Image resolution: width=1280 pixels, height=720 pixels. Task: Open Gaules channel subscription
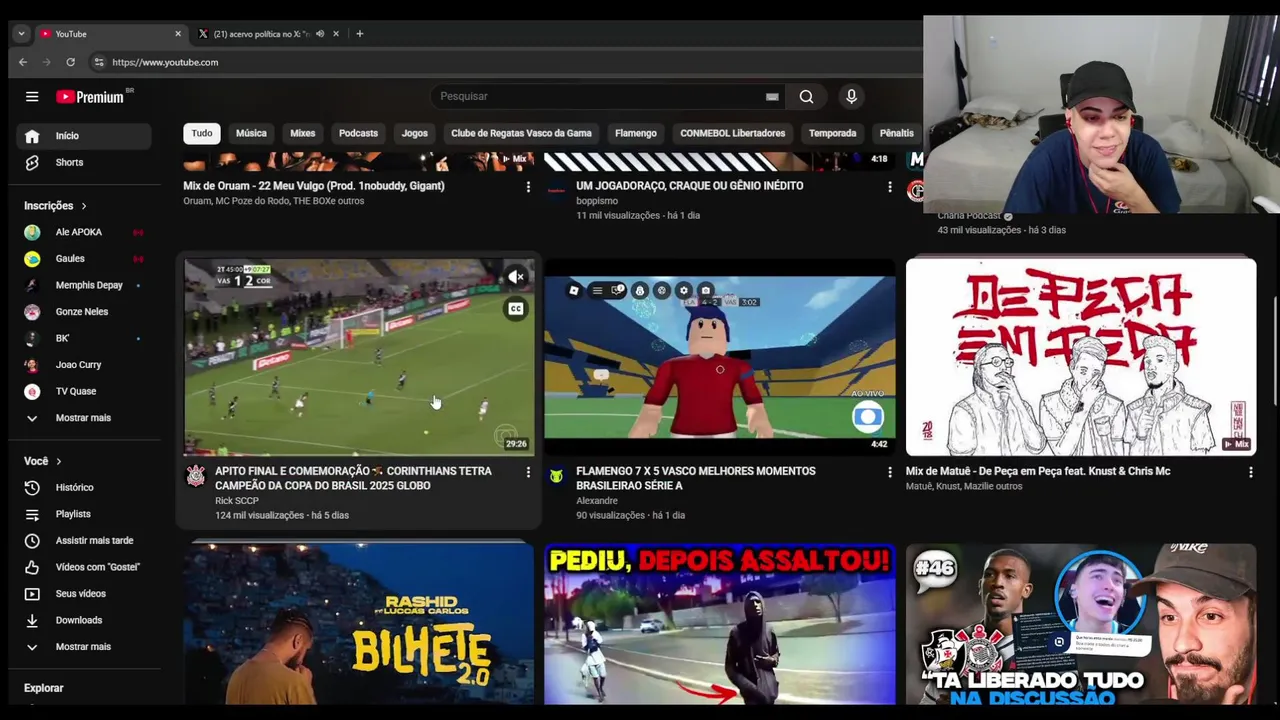coord(84,258)
